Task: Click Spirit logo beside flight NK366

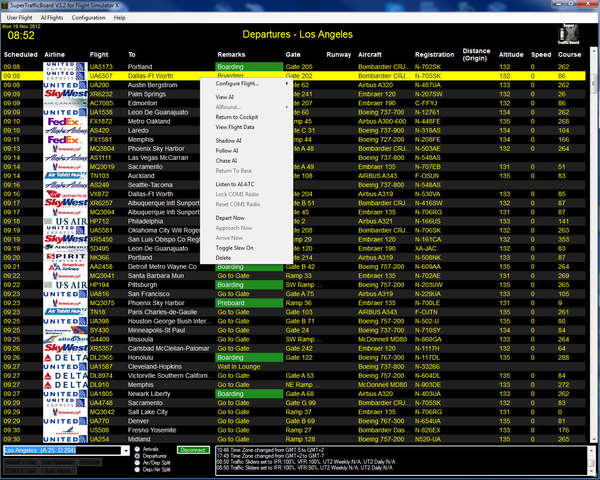Action: click(65, 258)
